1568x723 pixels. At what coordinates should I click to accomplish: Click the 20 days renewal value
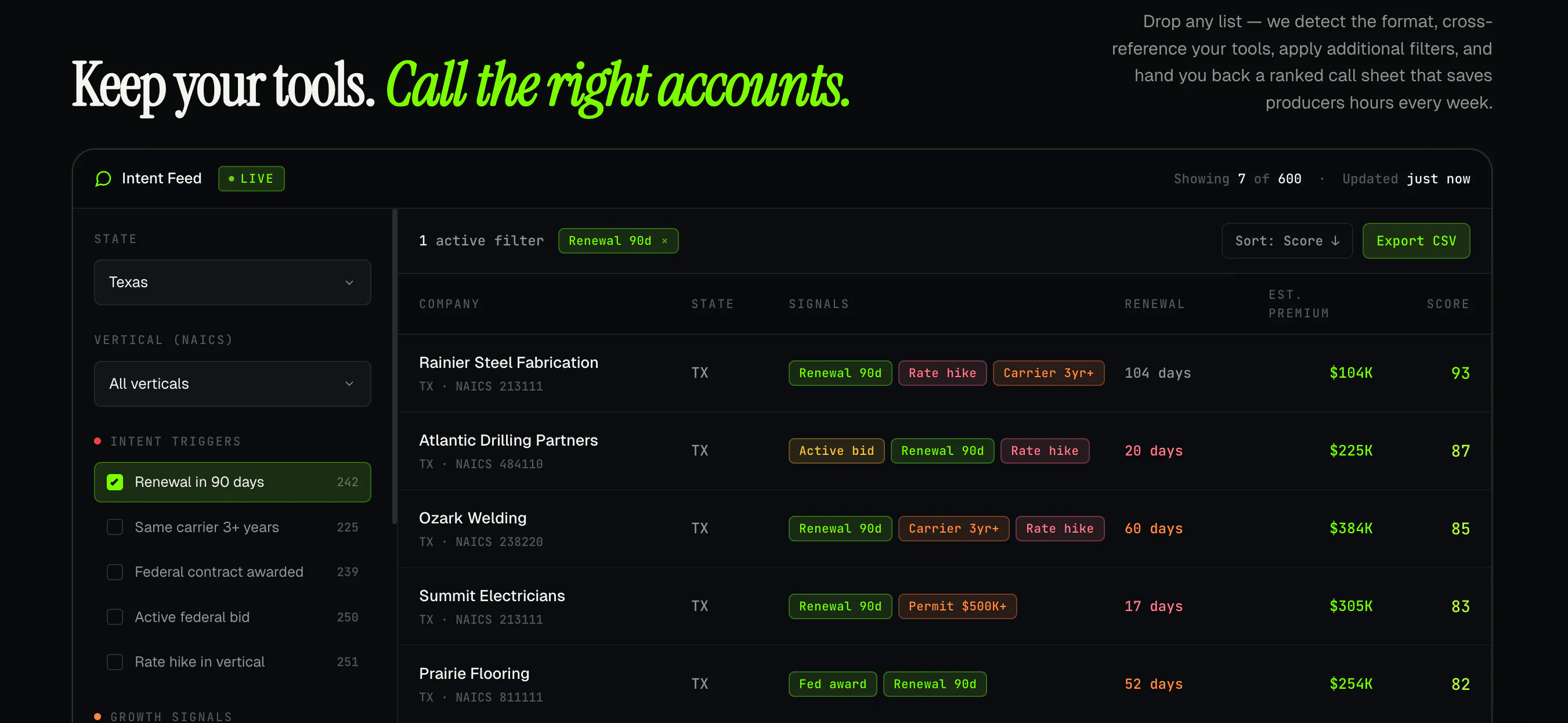1154,451
